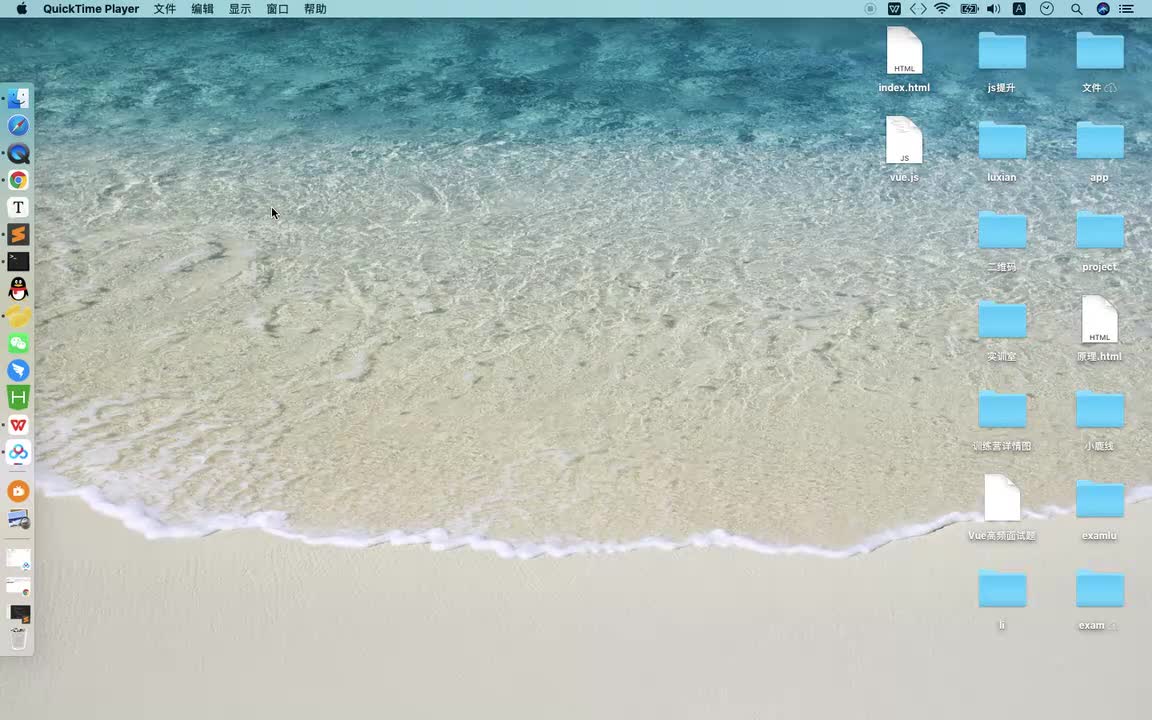Open Sublime Text from the Dock
The height and width of the screenshot is (720, 1152).
click(18, 234)
